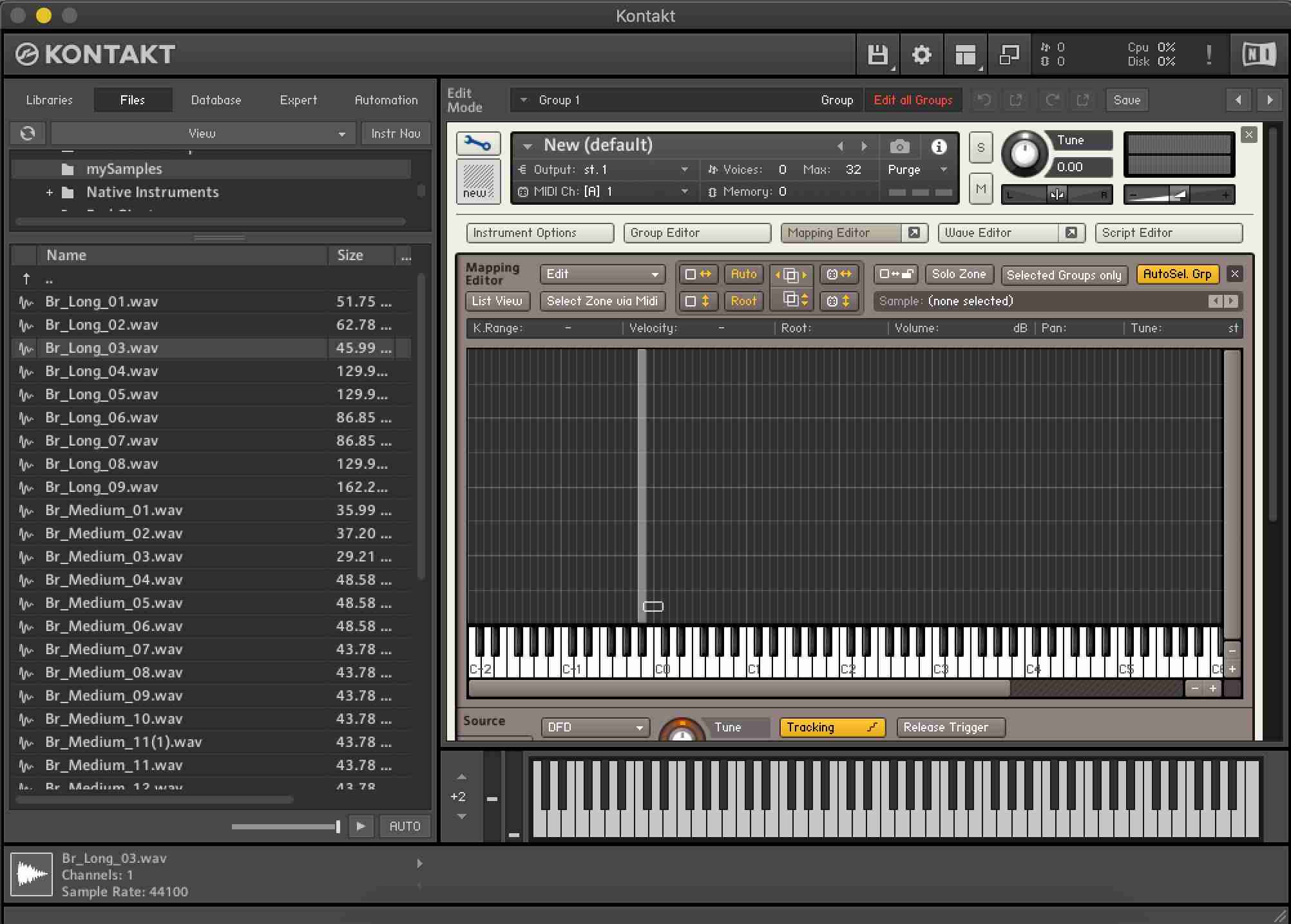Open the View dropdown in browser

pyautogui.click(x=203, y=133)
